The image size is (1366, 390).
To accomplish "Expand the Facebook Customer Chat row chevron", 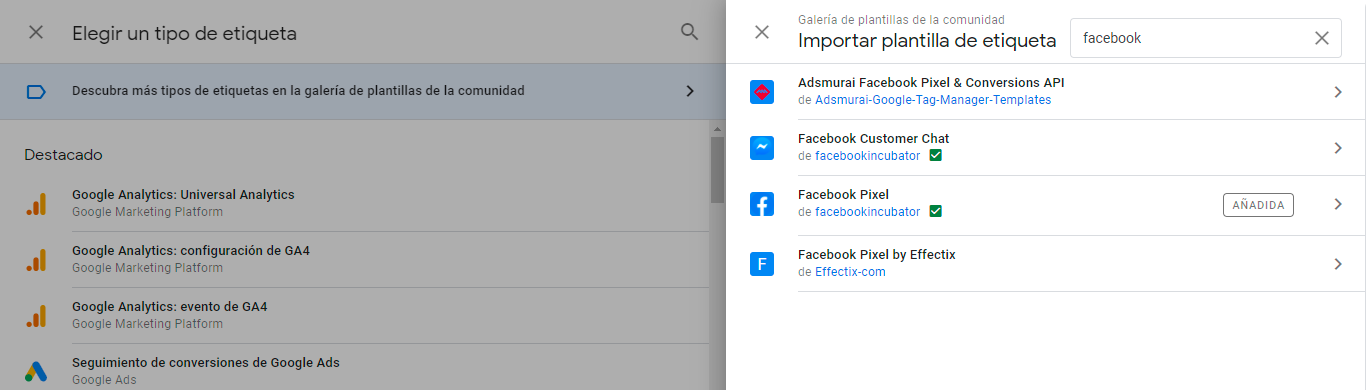I will tap(1338, 148).
